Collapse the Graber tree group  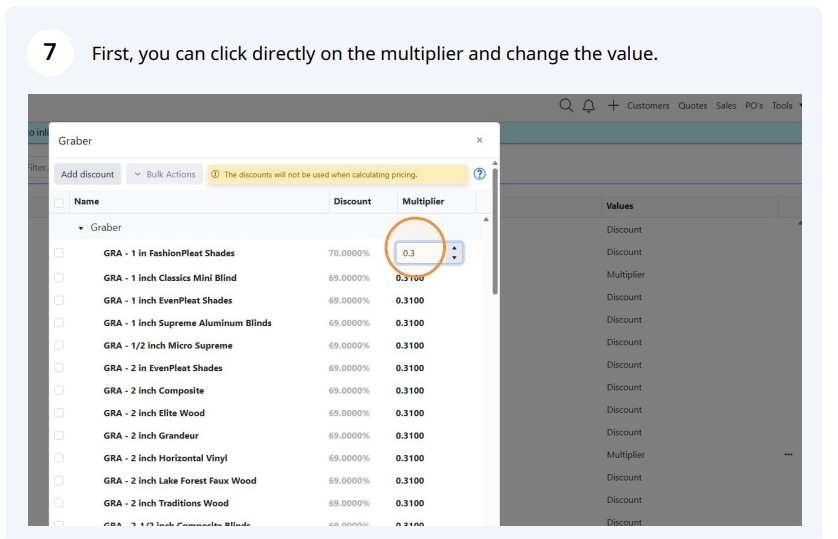pos(81,228)
